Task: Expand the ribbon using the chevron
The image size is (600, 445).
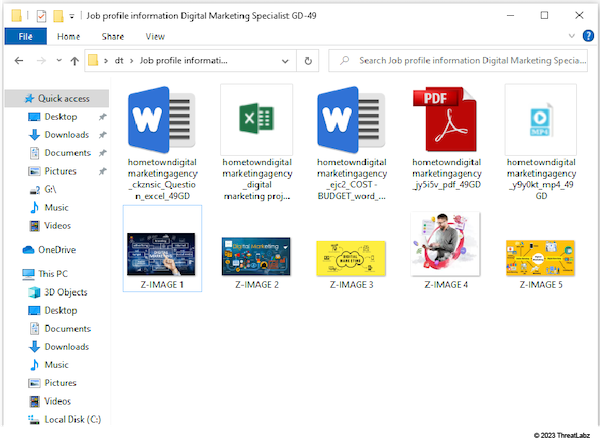Action: 573,36
